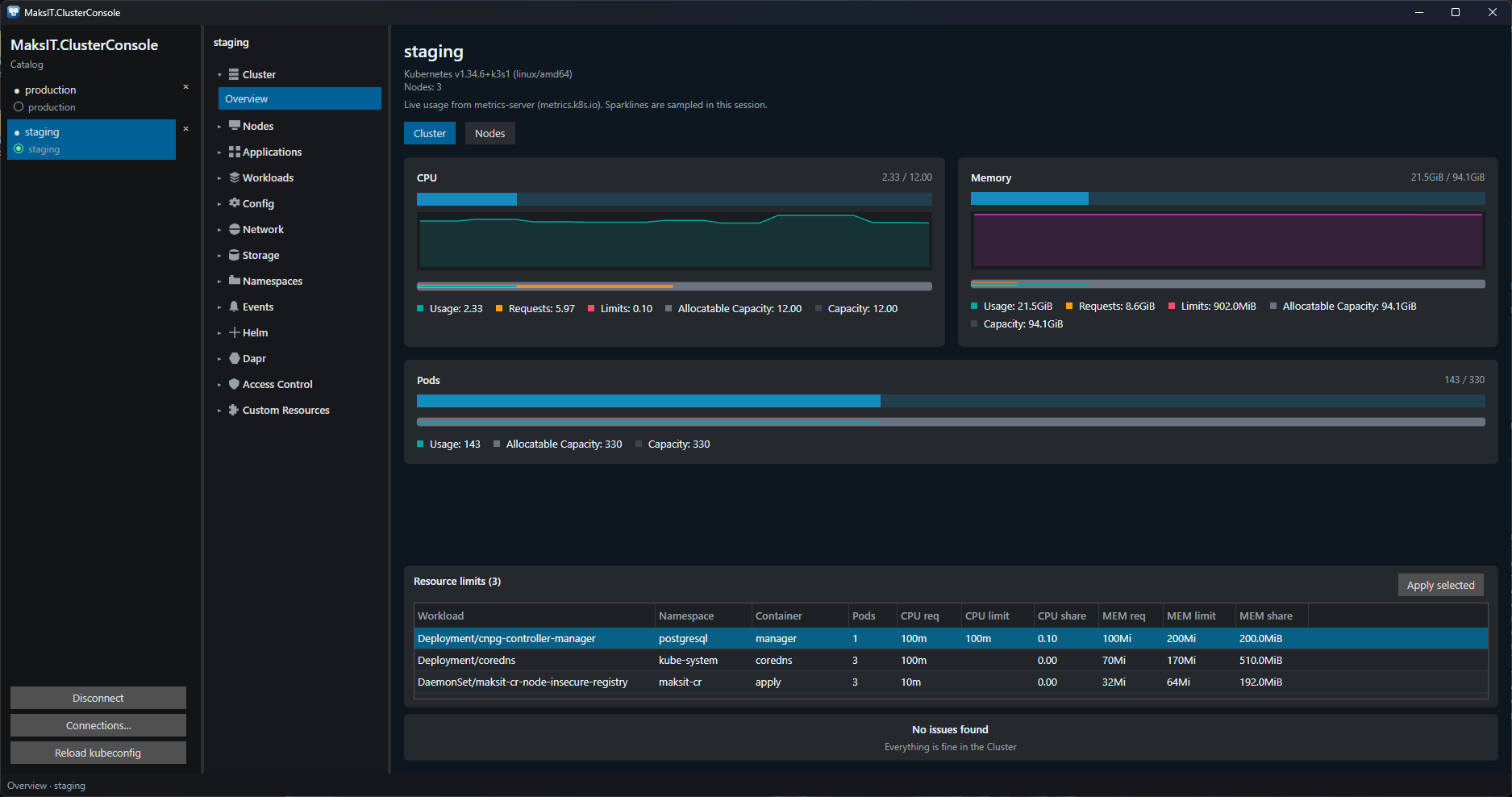Close the production catalog entry
This screenshot has height=797, width=1512.
(x=185, y=87)
